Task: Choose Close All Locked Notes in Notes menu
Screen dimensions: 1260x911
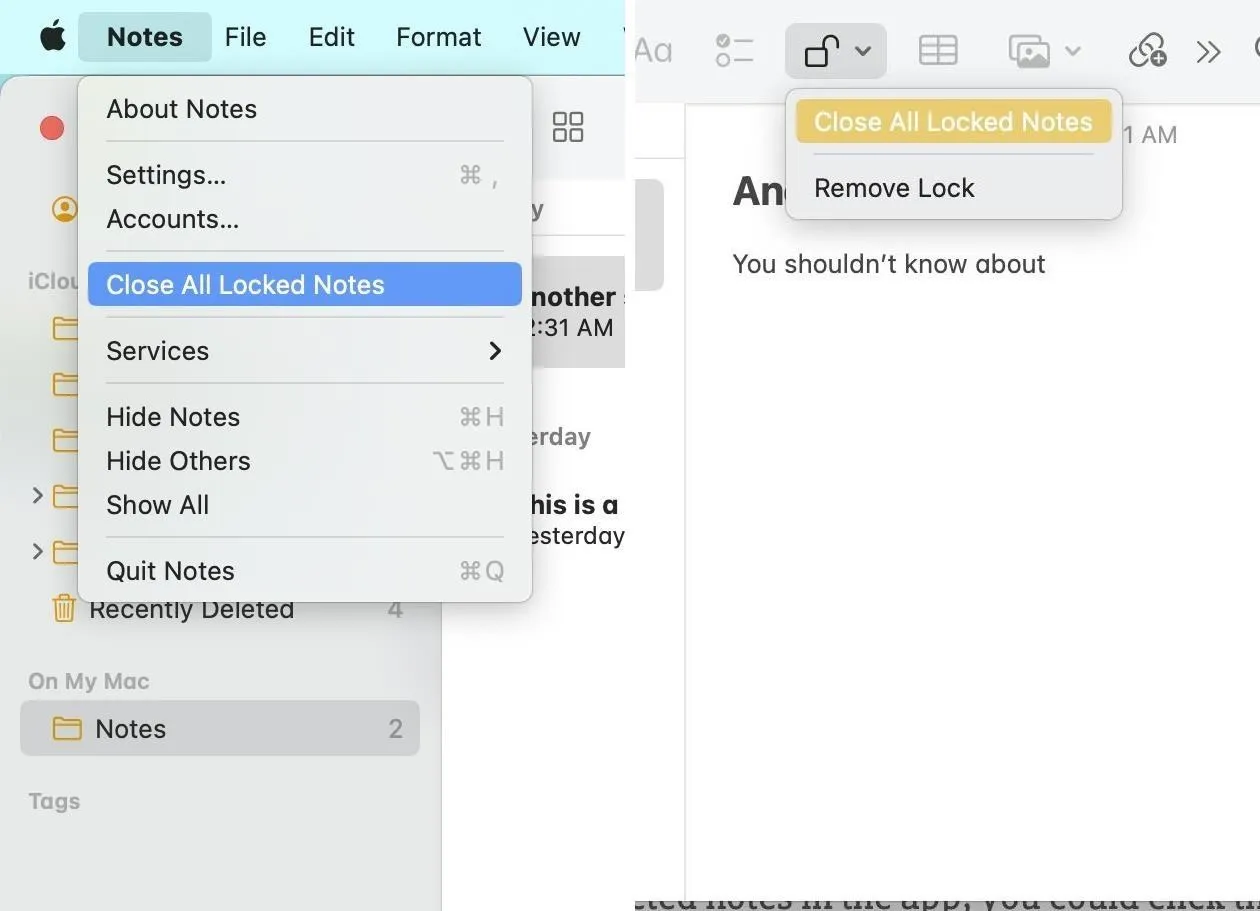Action: click(305, 285)
